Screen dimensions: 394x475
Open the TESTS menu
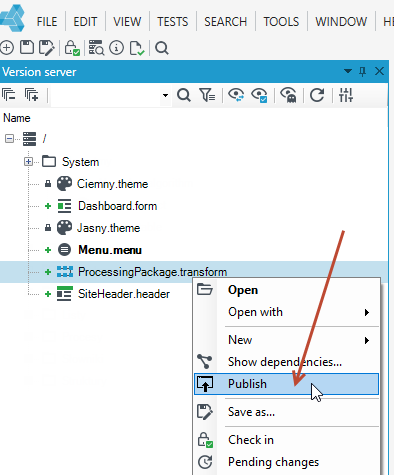tap(173, 22)
